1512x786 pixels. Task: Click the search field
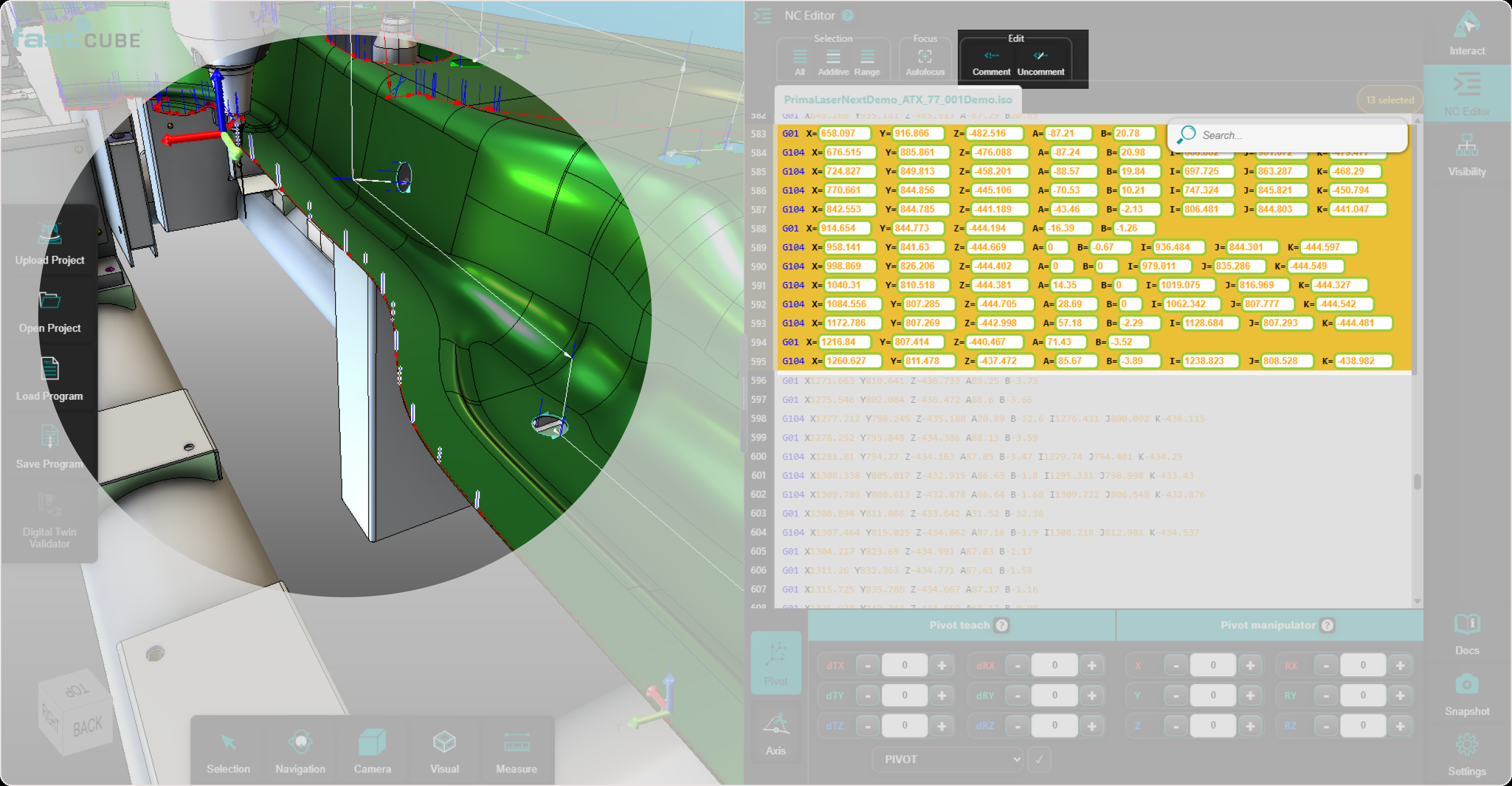(1287, 135)
